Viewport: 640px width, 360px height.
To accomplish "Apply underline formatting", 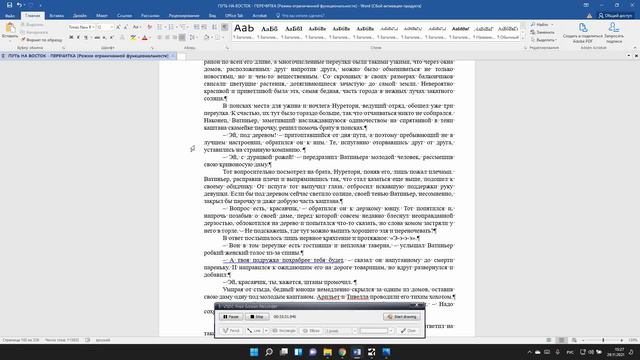I will (x=86, y=38).
